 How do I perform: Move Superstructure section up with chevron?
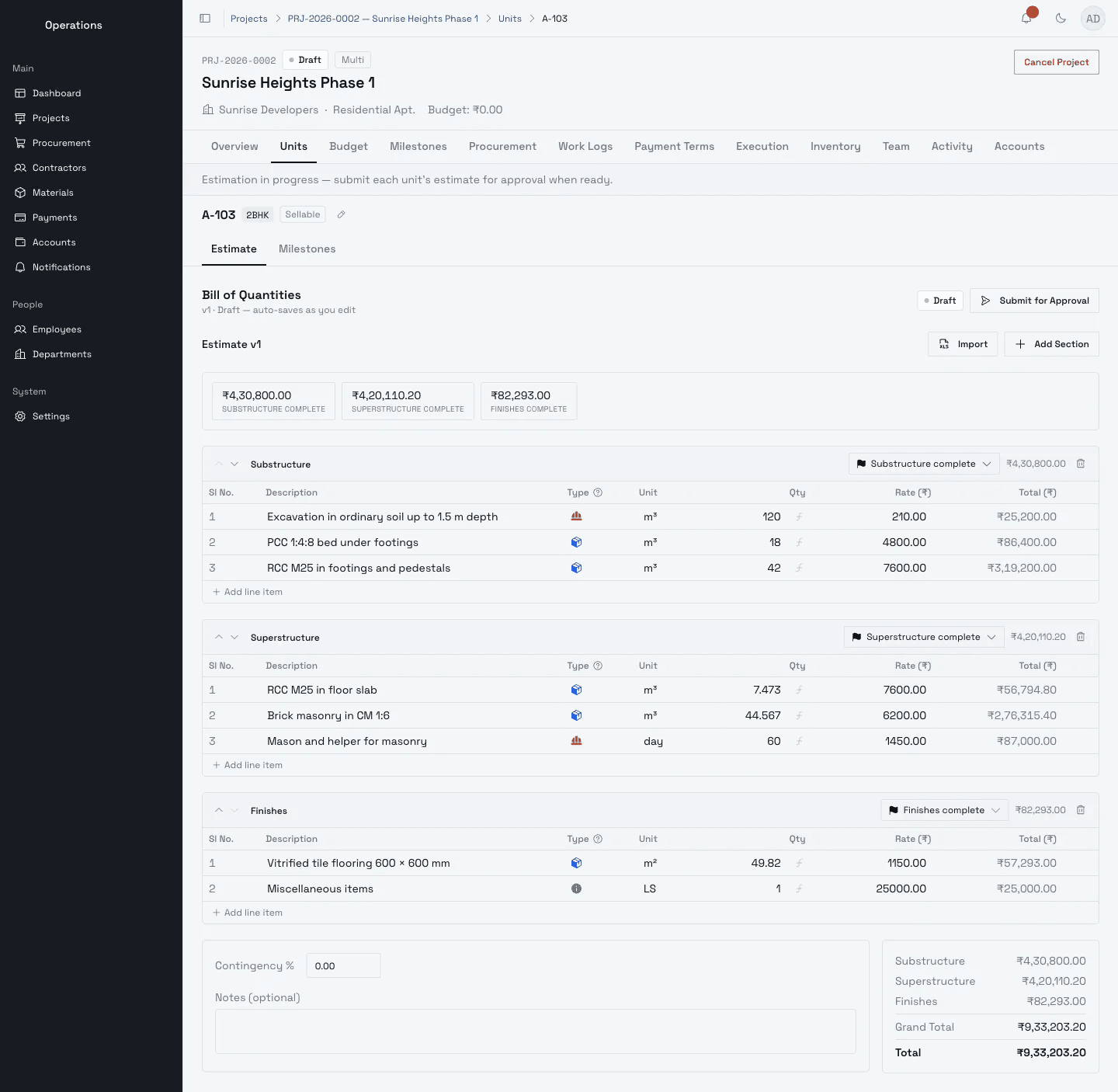click(219, 637)
